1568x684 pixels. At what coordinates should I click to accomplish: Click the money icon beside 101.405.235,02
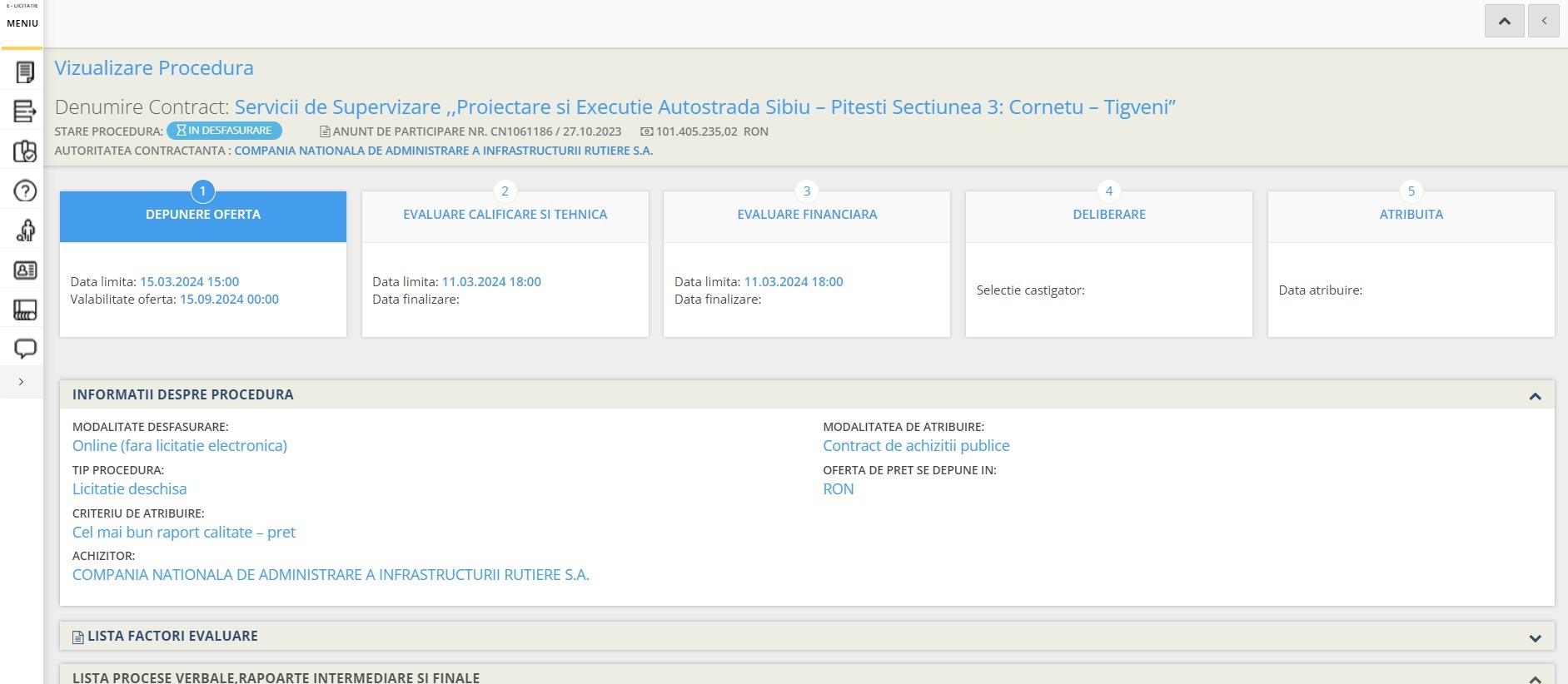[x=646, y=131]
